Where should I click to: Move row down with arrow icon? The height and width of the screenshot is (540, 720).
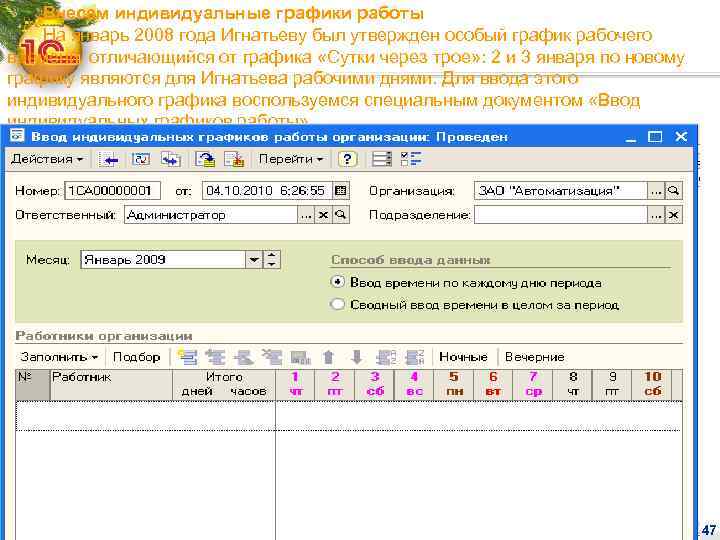coord(357,357)
